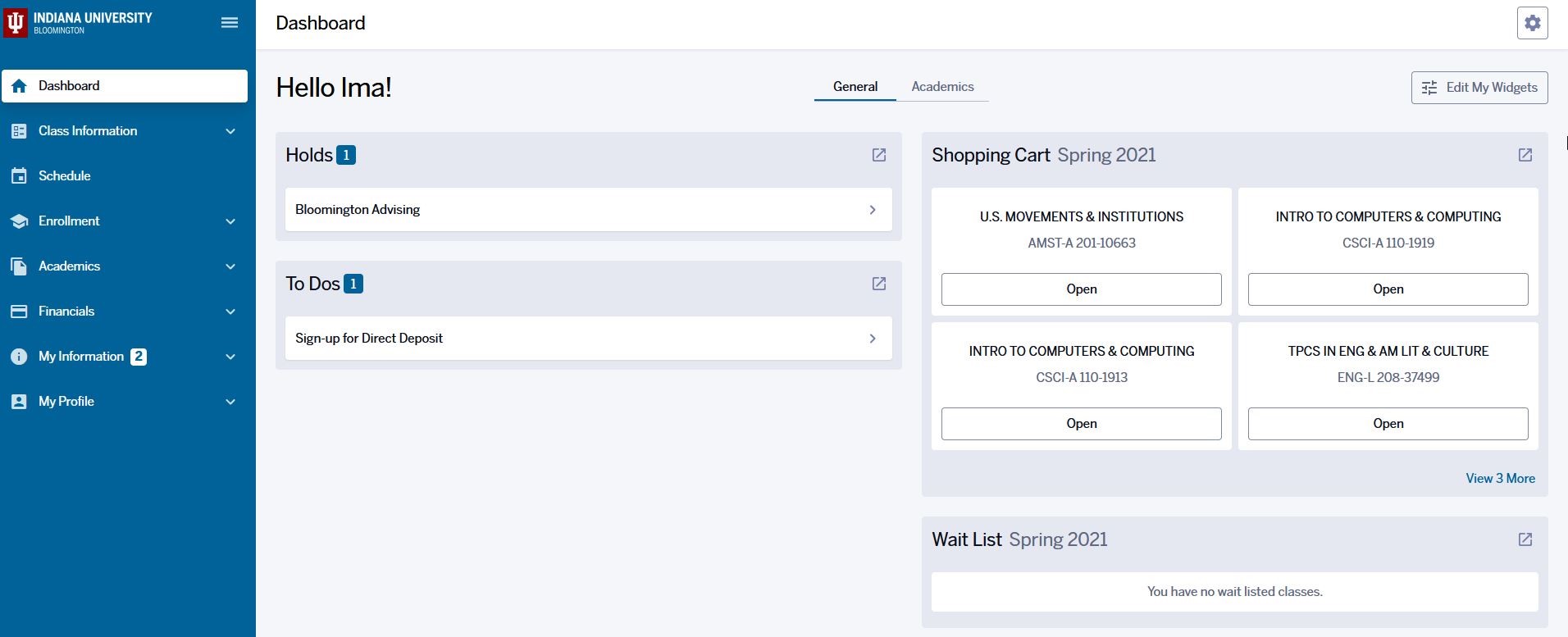
Task: Expand the Financials sidebar section
Action: click(230, 312)
